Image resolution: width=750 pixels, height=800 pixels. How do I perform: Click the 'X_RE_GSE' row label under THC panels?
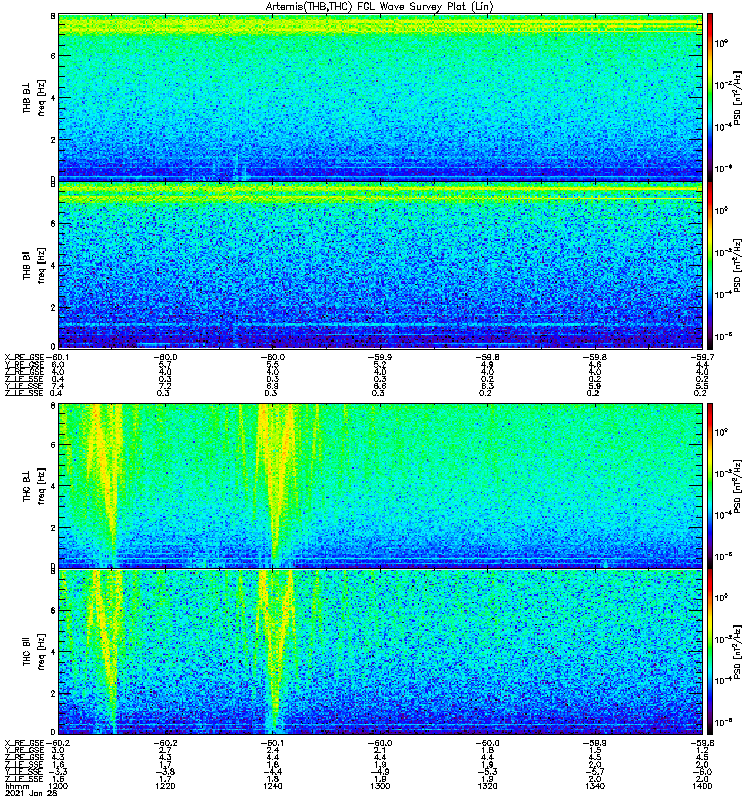click(24, 743)
